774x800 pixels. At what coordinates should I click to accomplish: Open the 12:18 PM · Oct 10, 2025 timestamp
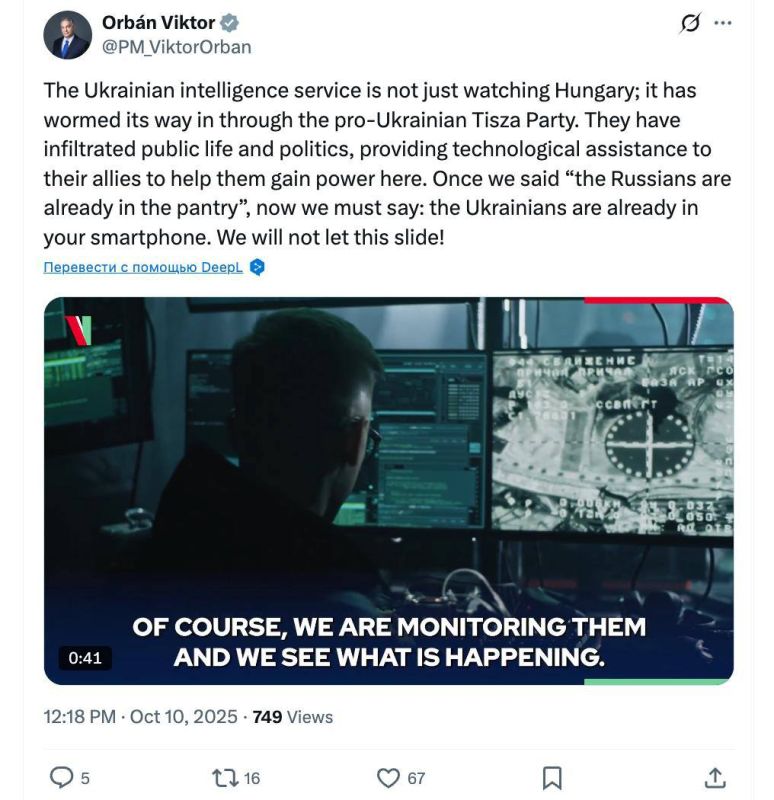pyautogui.click(x=141, y=716)
